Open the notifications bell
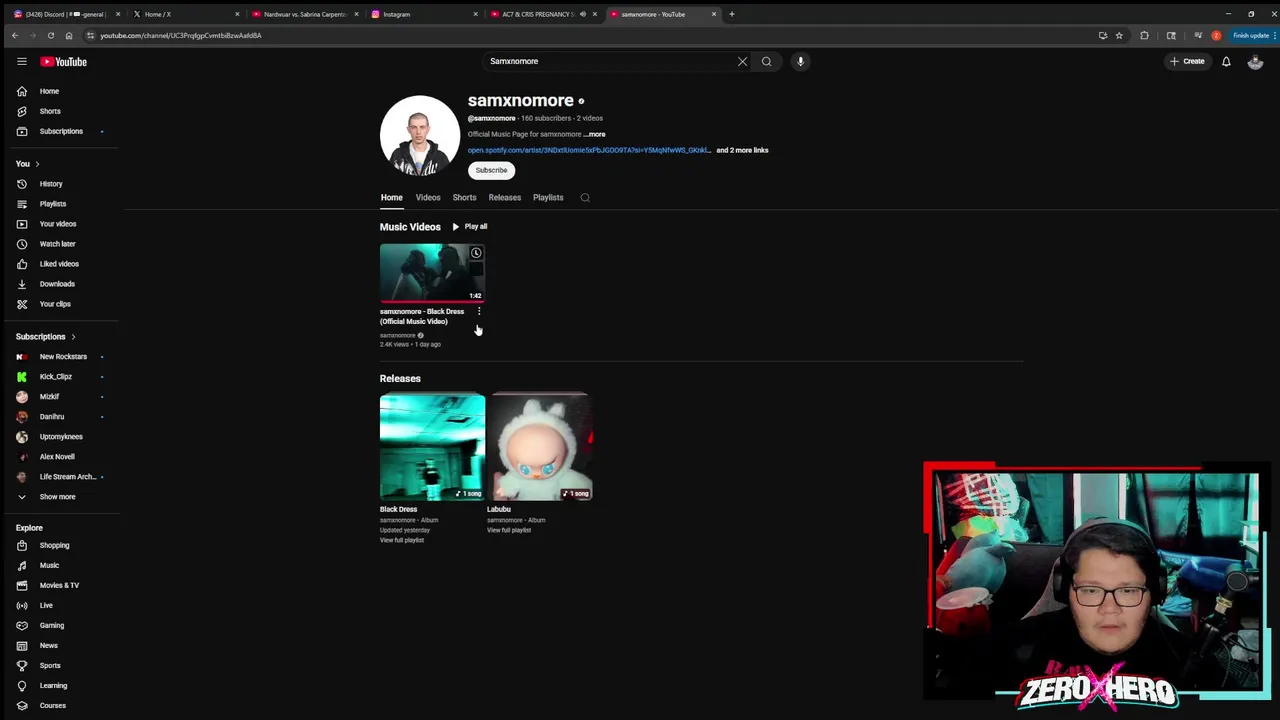The height and width of the screenshot is (720, 1280). point(1226,61)
